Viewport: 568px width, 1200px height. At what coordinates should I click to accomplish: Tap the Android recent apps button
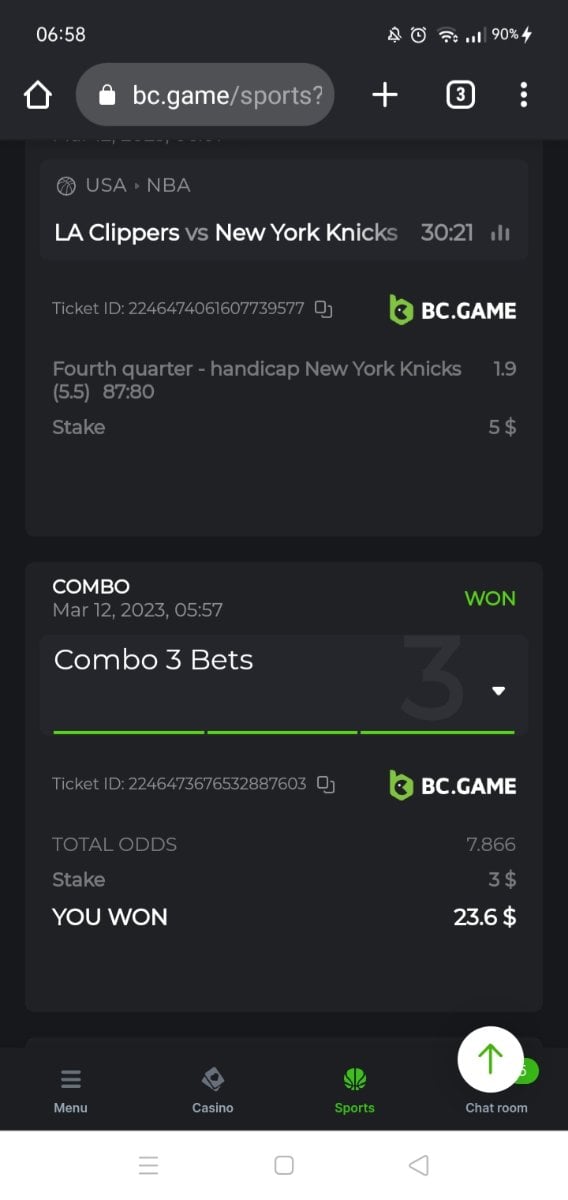pyautogui.click(x=149, y=1165)
